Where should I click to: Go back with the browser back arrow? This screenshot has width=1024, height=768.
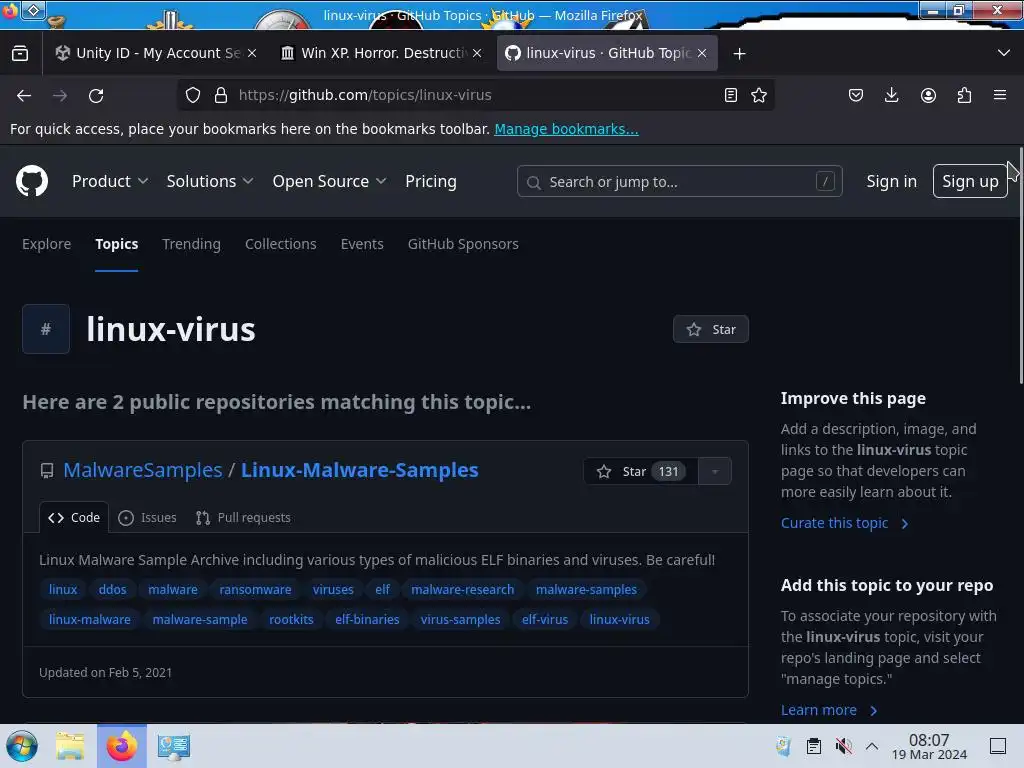pyautogui.click(x=24, y=95)
